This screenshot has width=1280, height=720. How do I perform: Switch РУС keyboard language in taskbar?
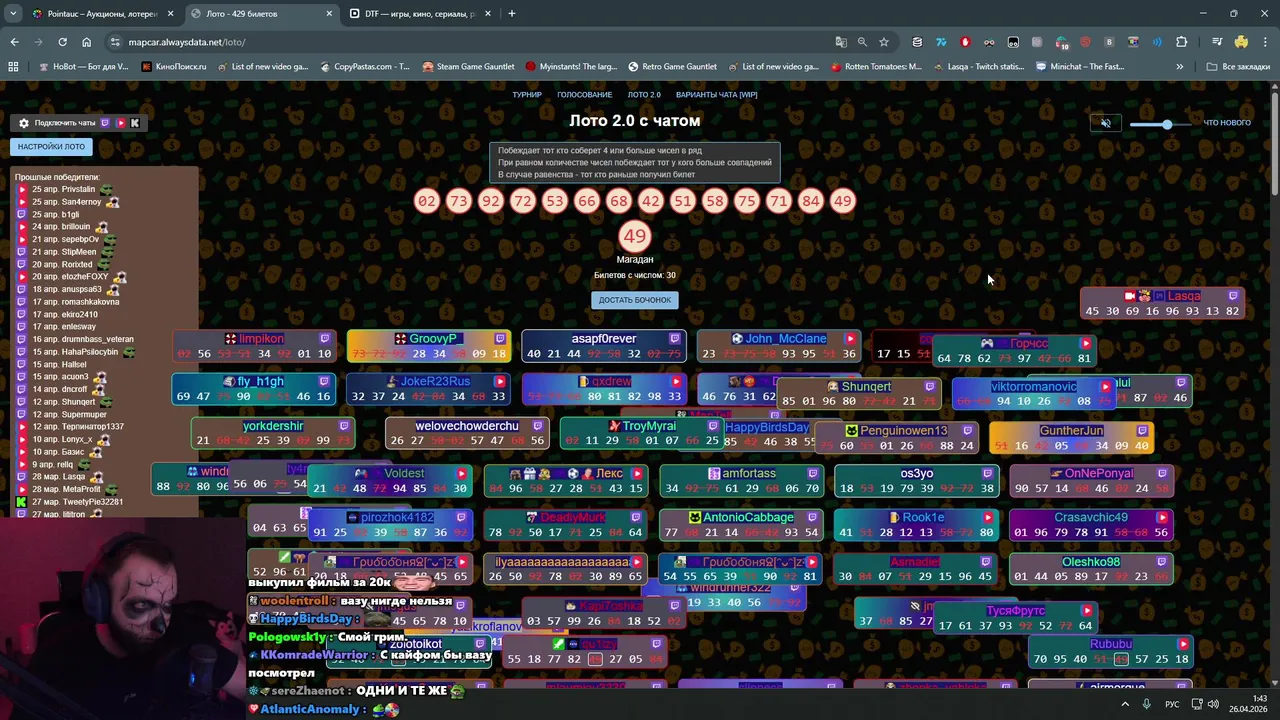[x=1172, y=704]
